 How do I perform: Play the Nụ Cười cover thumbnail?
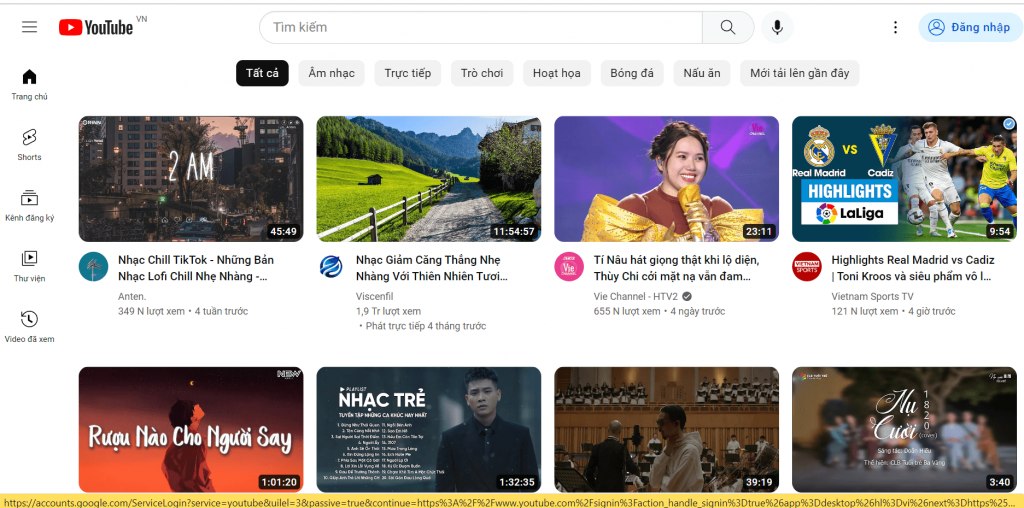point(904,430)
